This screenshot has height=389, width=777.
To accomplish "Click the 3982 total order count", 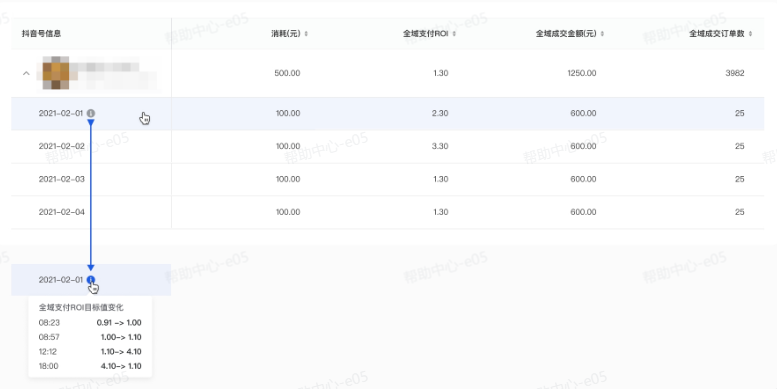I will (x=735, y=73).
